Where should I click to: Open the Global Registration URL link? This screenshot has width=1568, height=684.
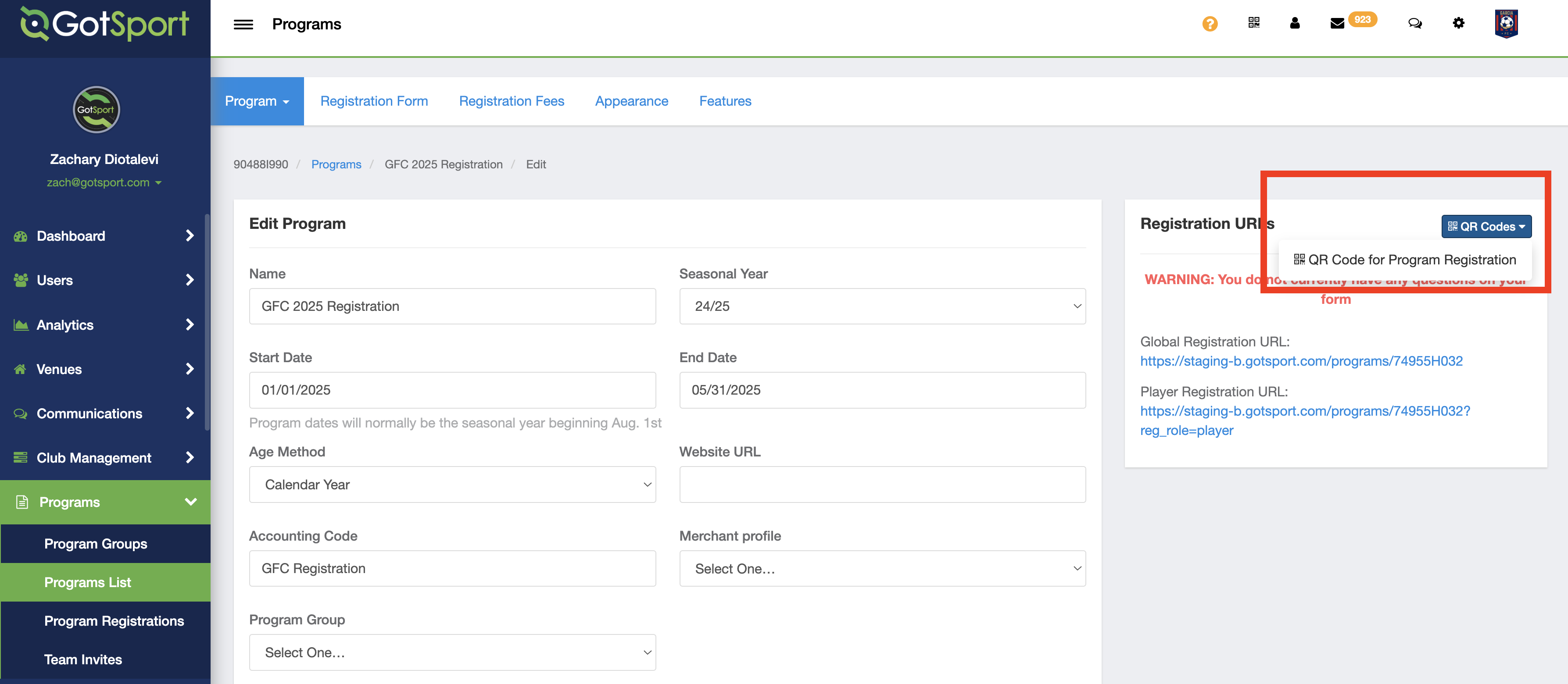pos(1301,361)
